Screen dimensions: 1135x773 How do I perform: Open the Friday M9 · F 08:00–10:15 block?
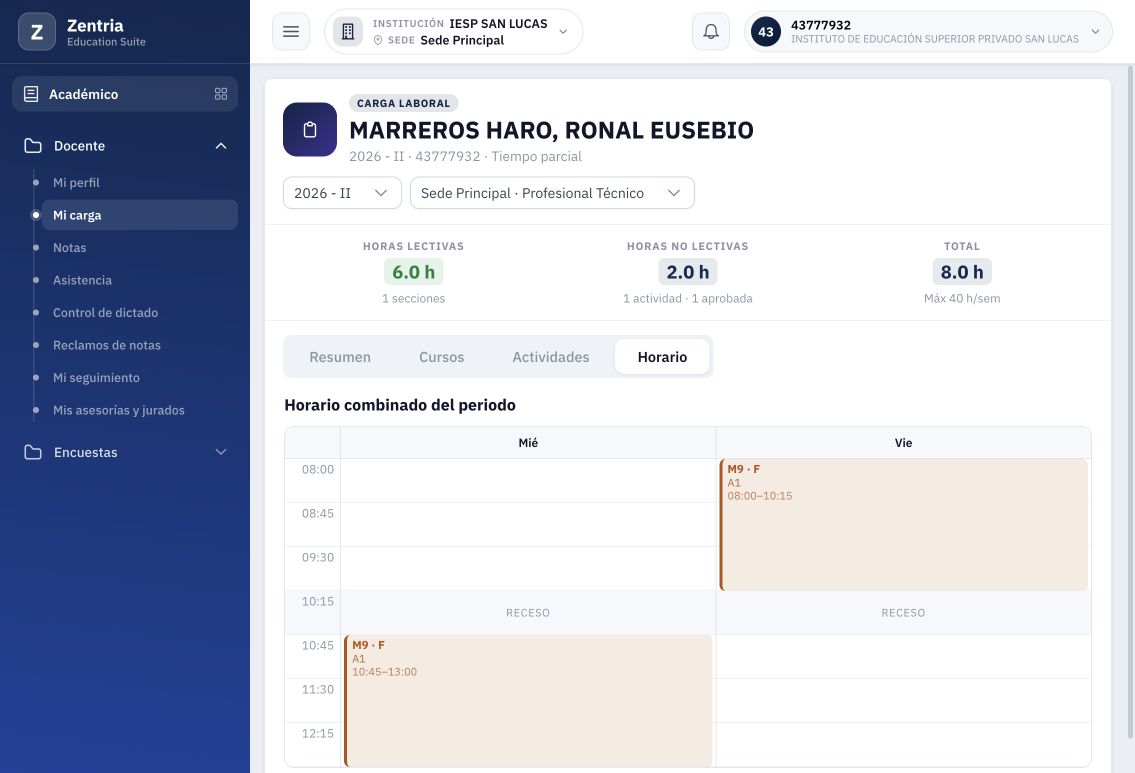904,525
